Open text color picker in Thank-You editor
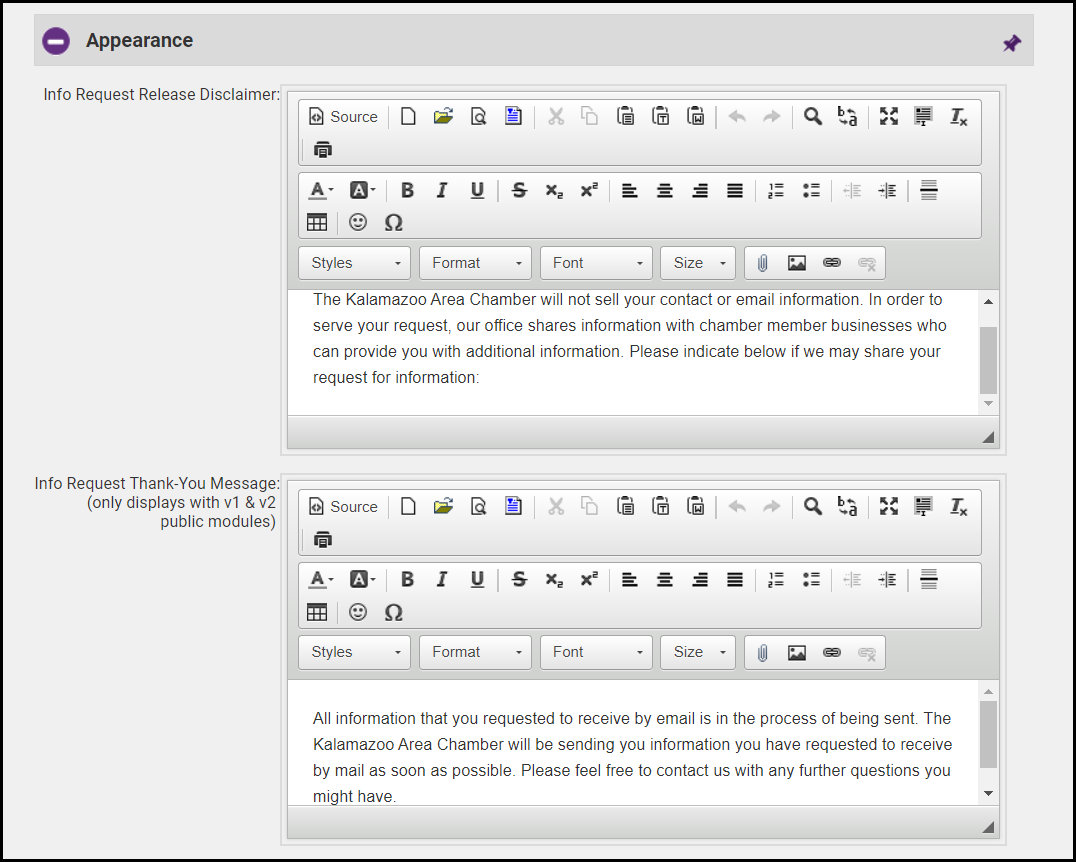Screen dimensions: 1076x862 point(320,580)
